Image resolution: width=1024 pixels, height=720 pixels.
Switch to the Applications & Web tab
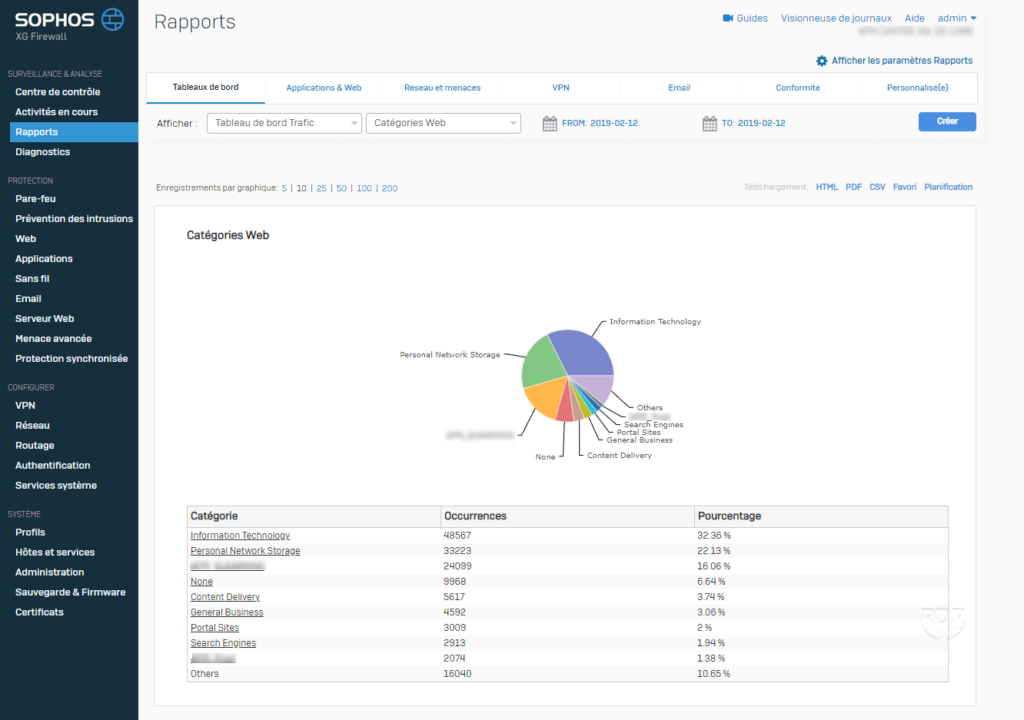coord(323,88)
